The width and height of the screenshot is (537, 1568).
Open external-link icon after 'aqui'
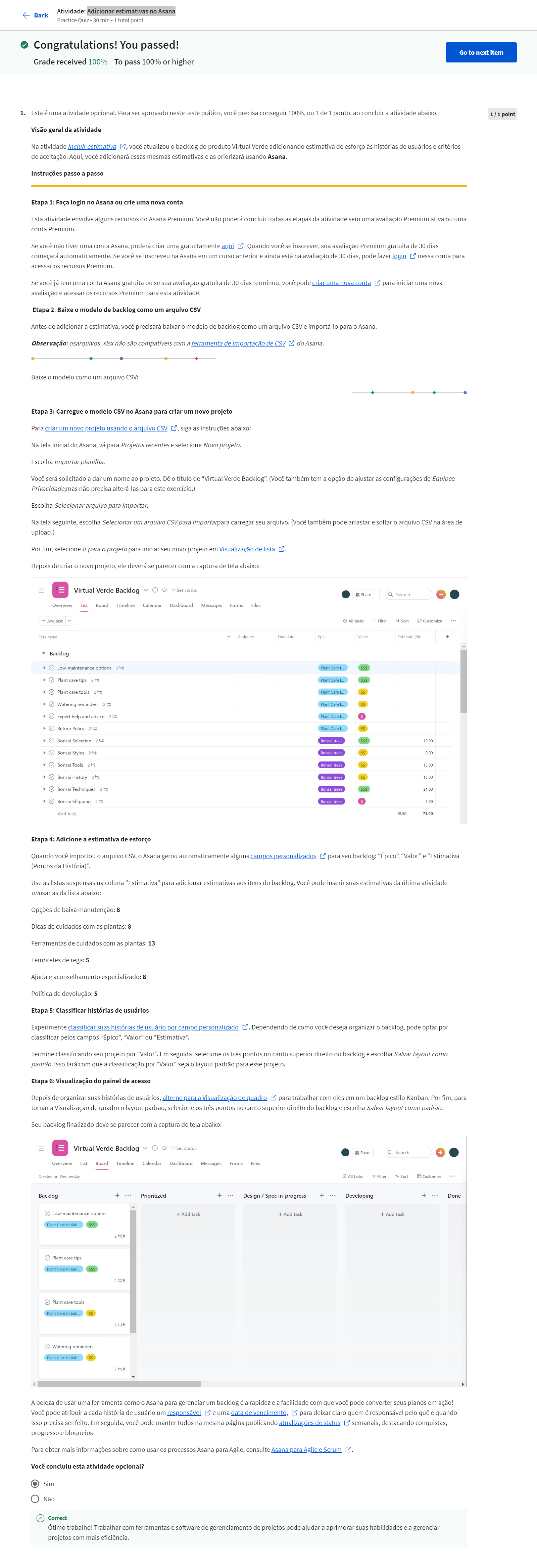240,246
